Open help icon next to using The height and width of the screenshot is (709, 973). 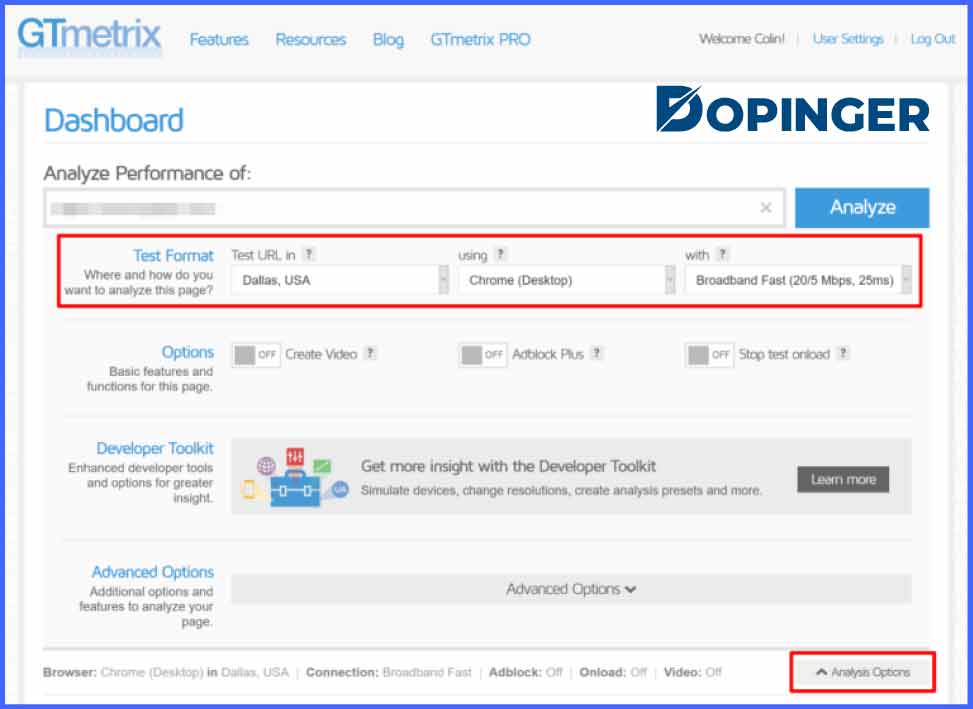point(501,254)
